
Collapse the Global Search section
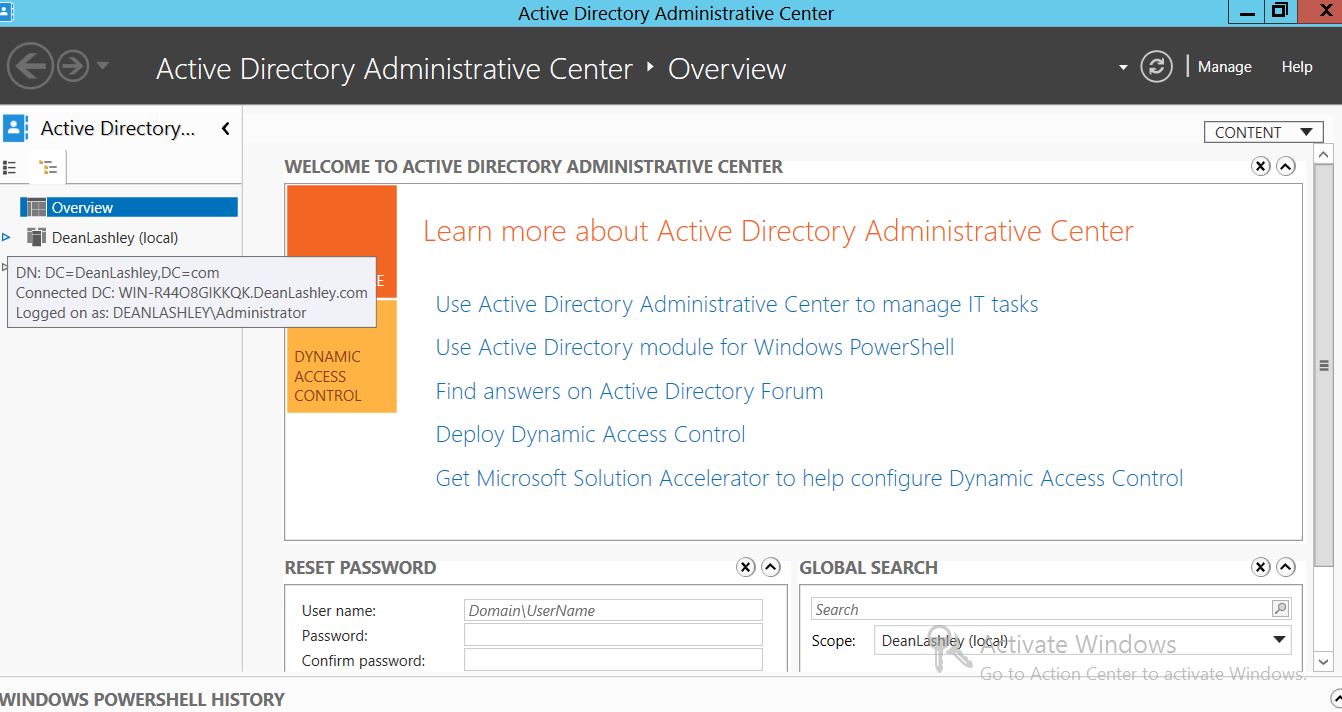tap(1286, 567)
